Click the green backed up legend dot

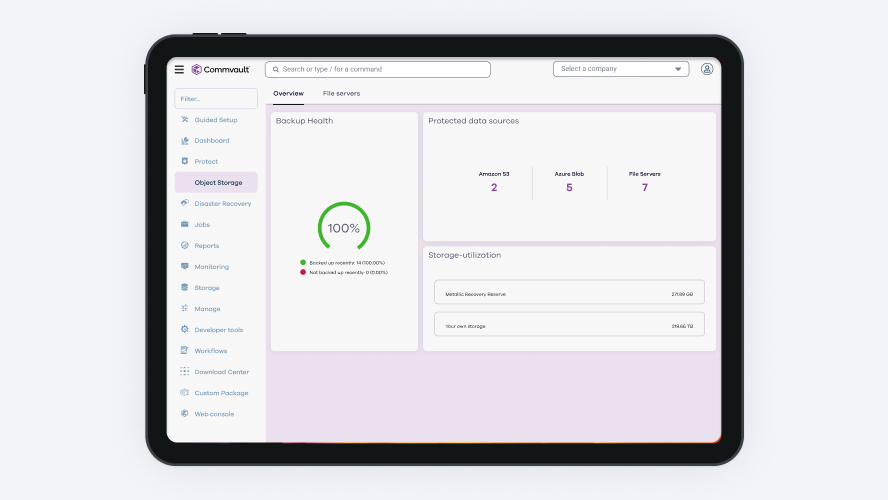click(303, 262)
